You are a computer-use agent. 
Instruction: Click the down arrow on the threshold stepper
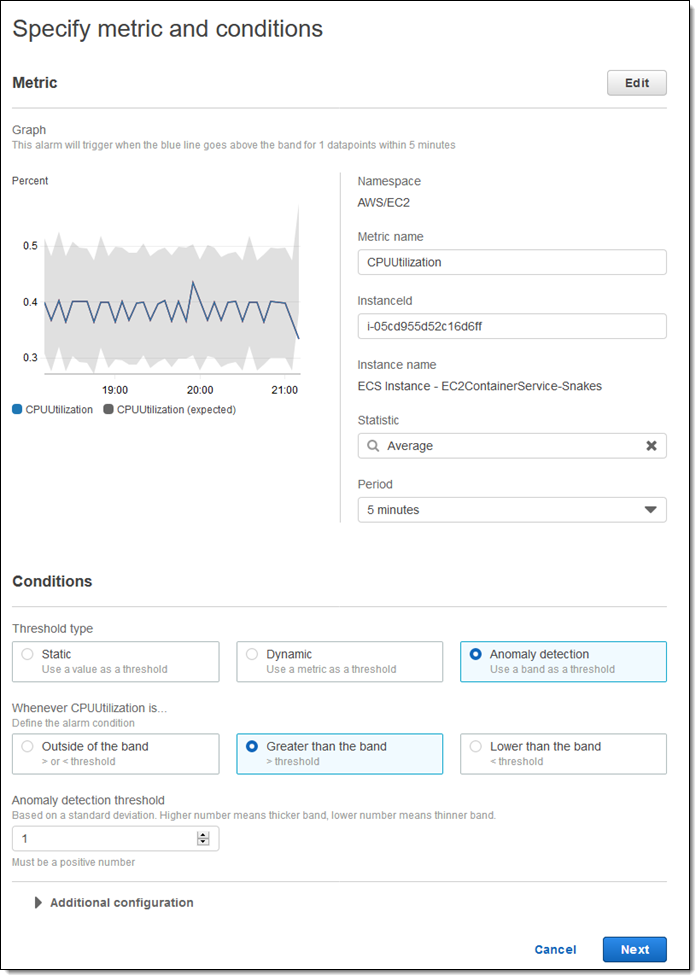[203, 842]
